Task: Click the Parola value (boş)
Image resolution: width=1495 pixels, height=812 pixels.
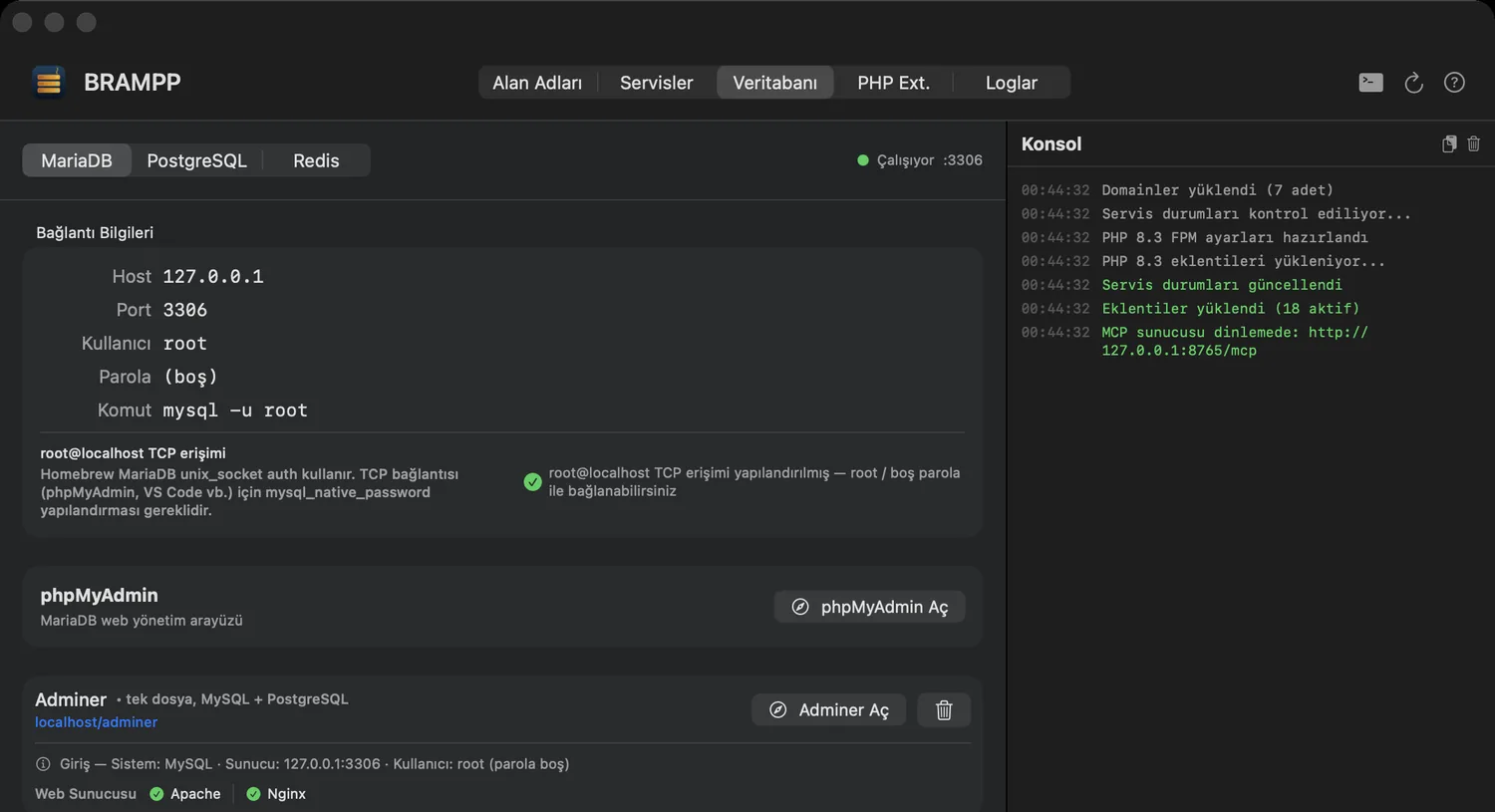Action: click(x=190, y=377)
